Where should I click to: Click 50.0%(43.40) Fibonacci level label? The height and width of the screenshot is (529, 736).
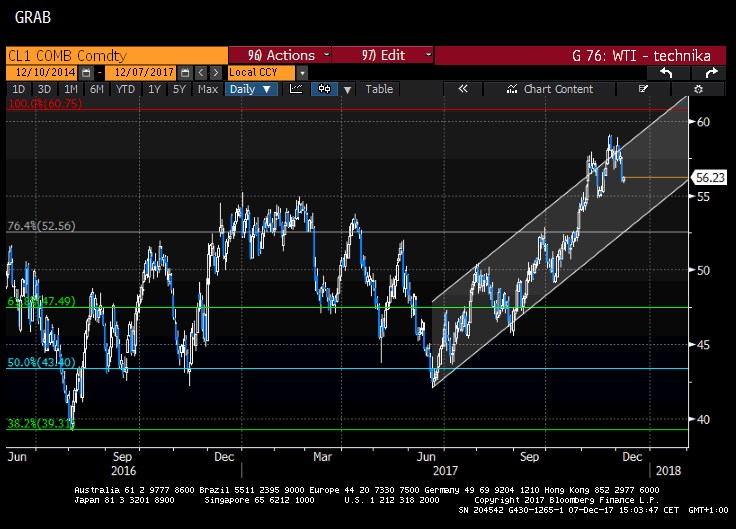41,362
